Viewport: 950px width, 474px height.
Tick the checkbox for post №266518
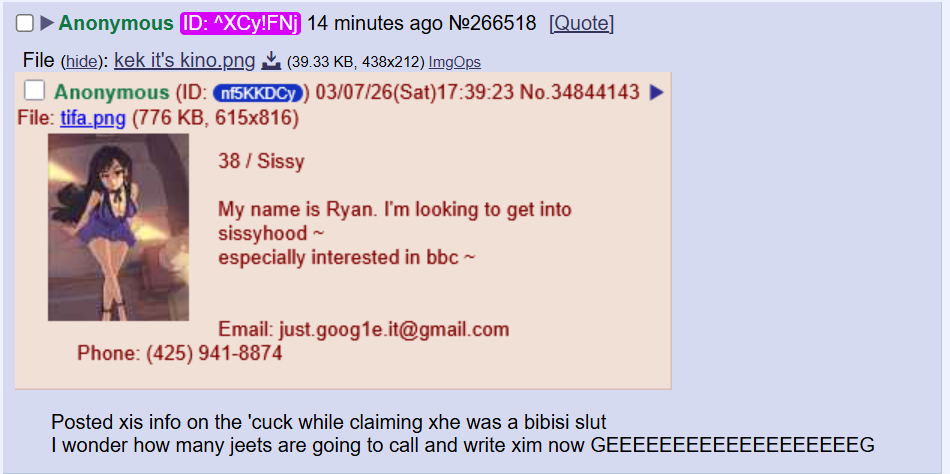pyautogui.click(x=24, y=24)
